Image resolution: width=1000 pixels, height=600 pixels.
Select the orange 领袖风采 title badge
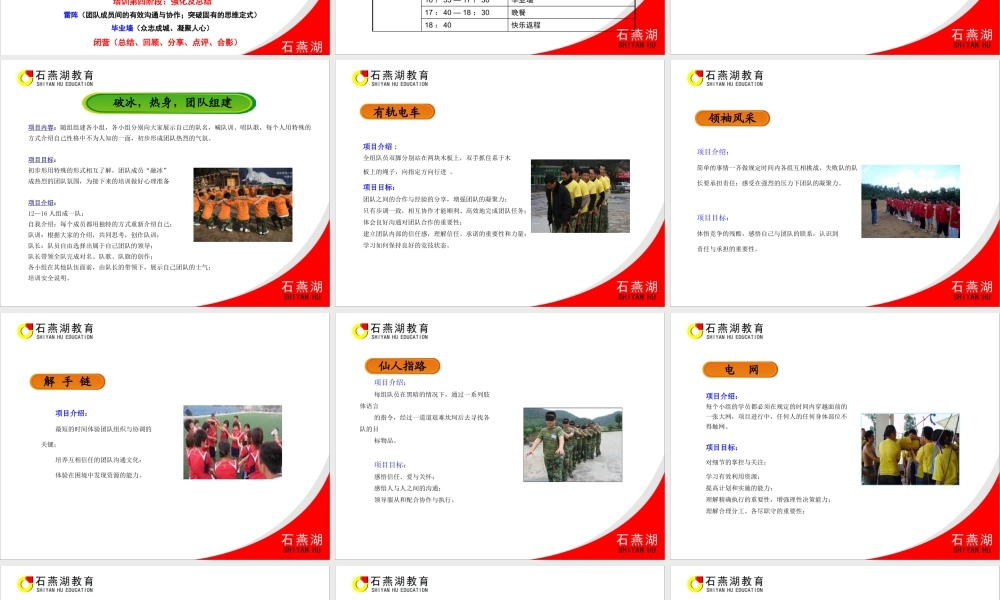pyautogui.click(x=732, y=118)
